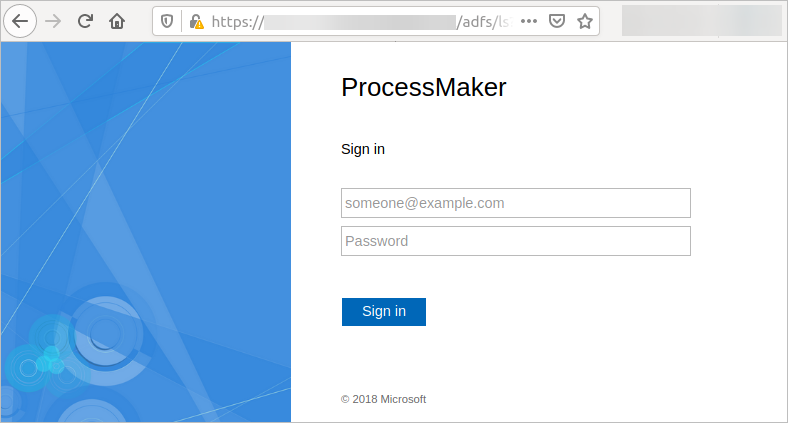
Task: Show site security info via padlock warning icon
Action: pos(195,21)
